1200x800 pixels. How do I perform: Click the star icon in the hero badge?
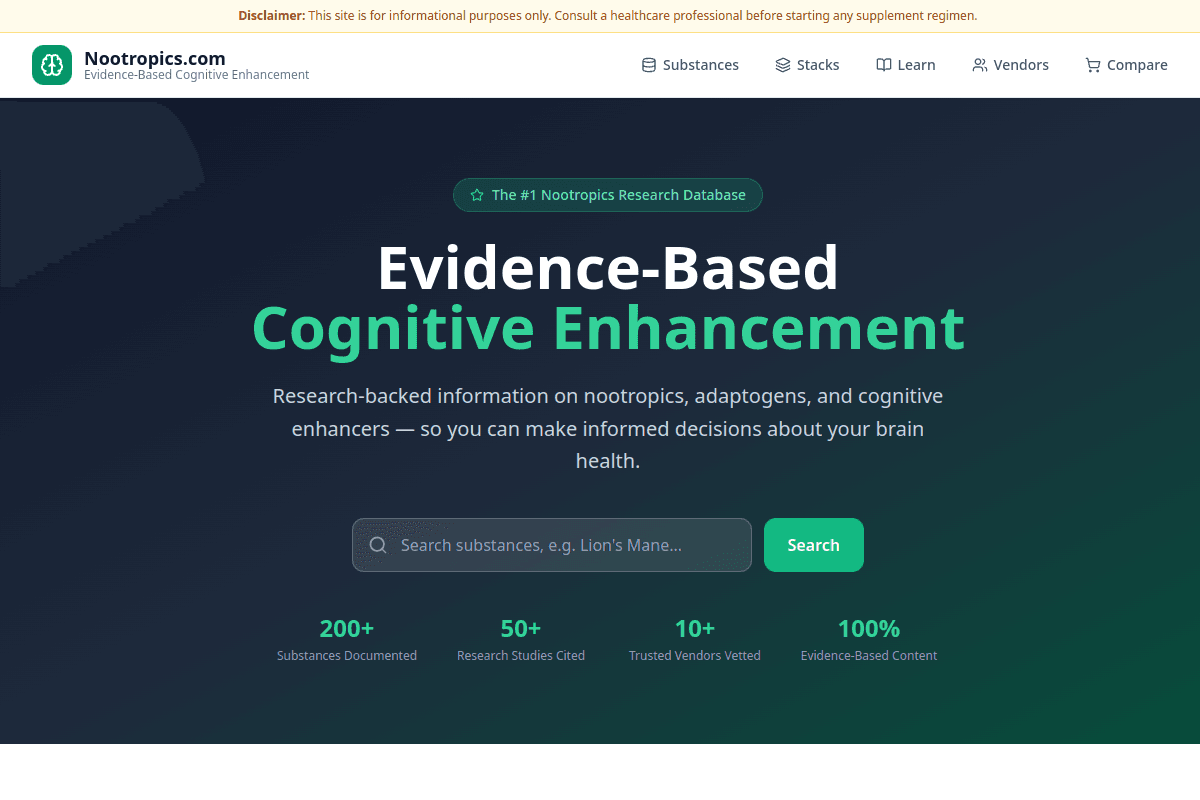pos(478,195)
